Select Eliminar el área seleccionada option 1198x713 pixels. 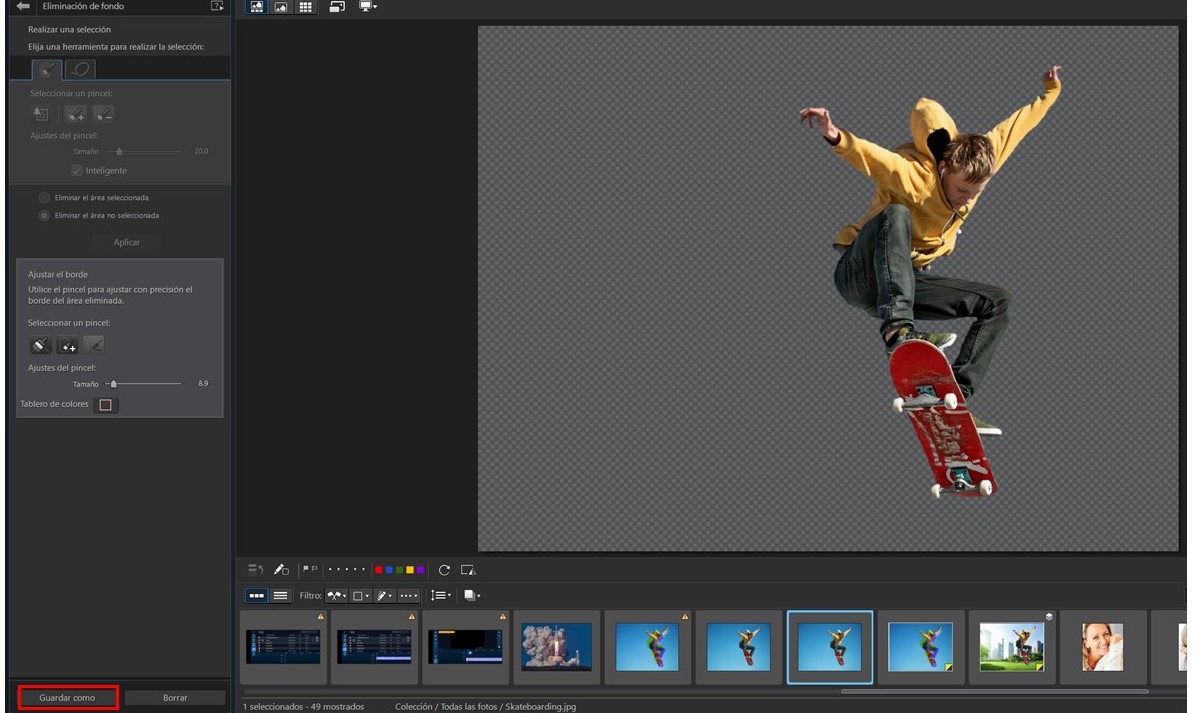(x=44, y=197)
